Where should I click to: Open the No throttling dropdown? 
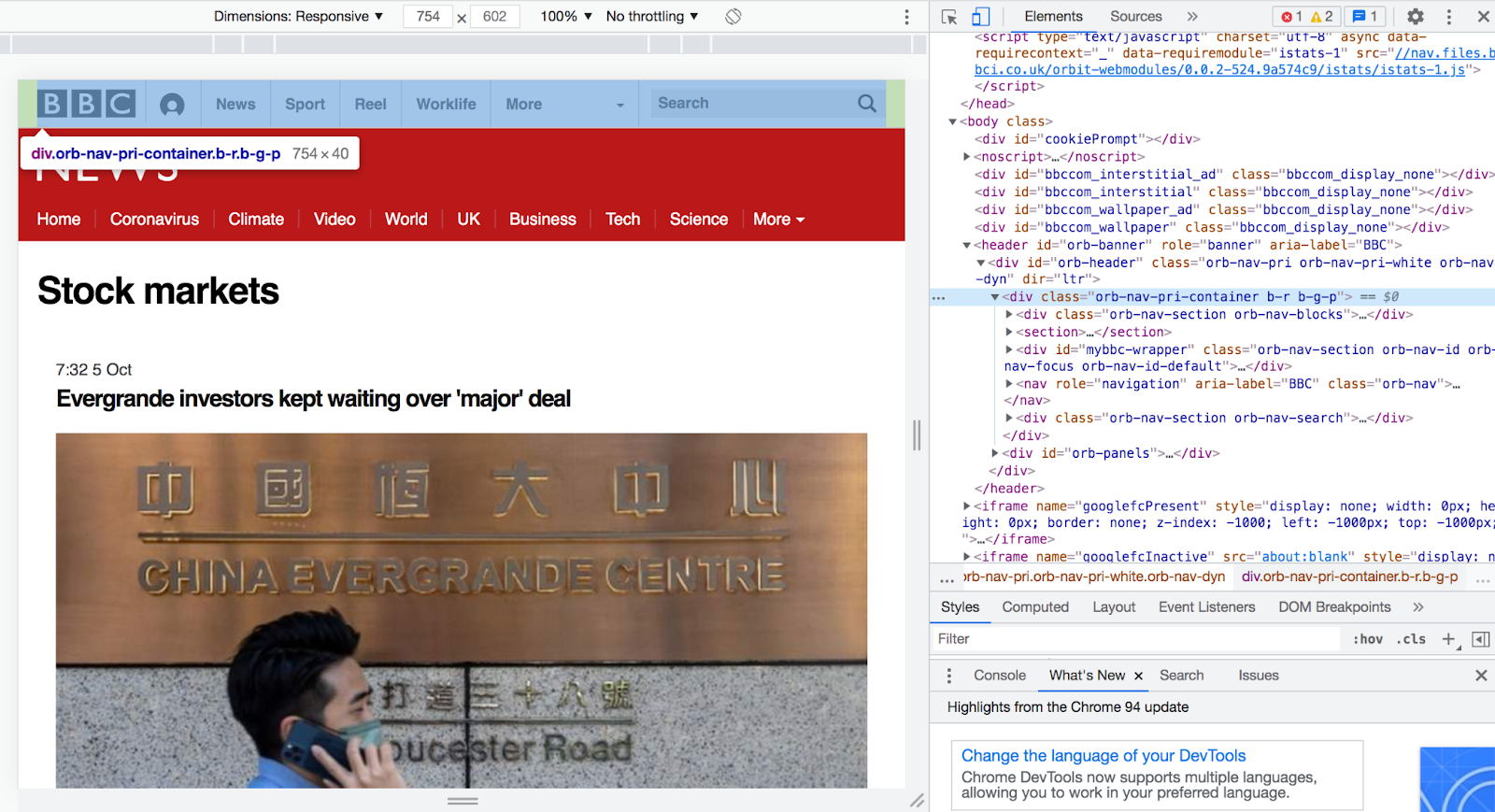point(652,16)
